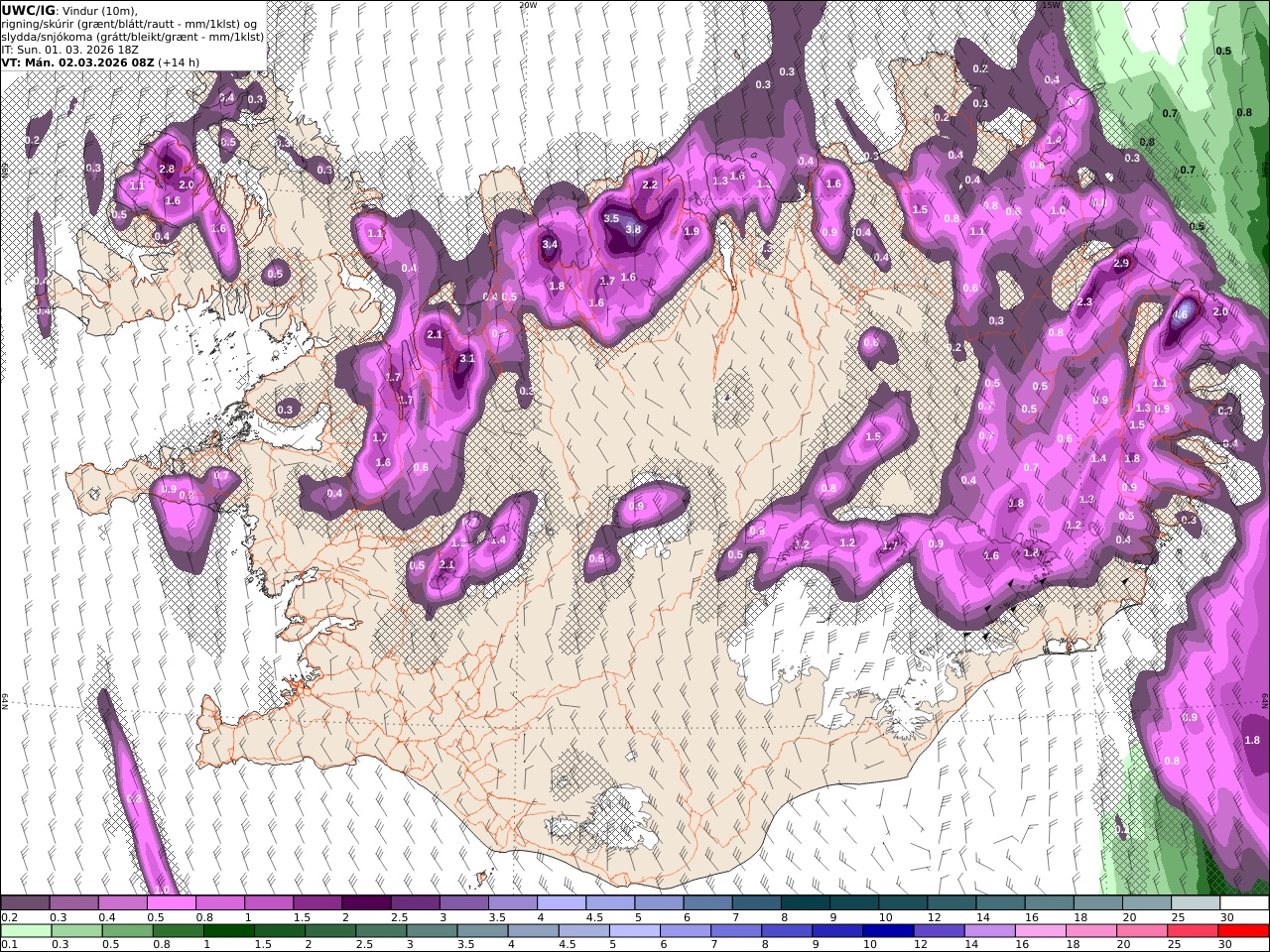The height and width of the screenshot is (952, 1270).
Task: Click the '0.4' label in the upper legend row
Action: tap(107, 917)
